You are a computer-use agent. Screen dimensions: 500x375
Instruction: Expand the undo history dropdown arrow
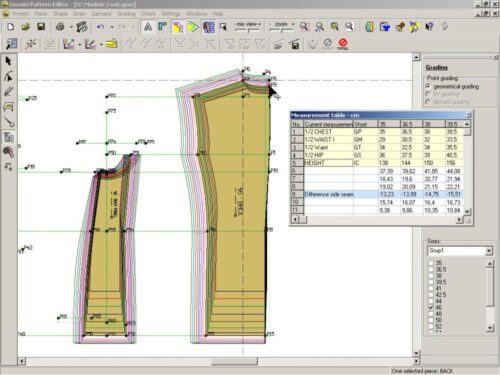tap(112, 27)
